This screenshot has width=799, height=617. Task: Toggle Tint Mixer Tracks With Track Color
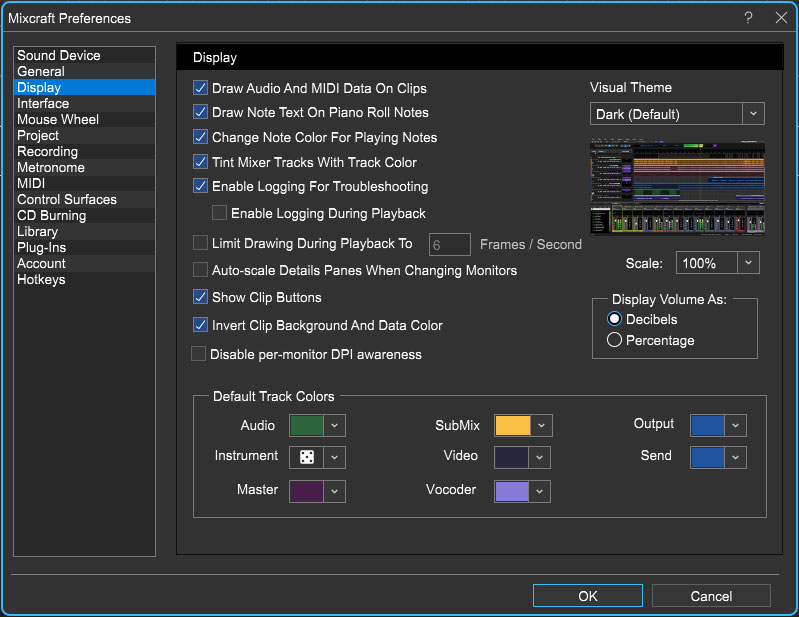pos(200,162)
